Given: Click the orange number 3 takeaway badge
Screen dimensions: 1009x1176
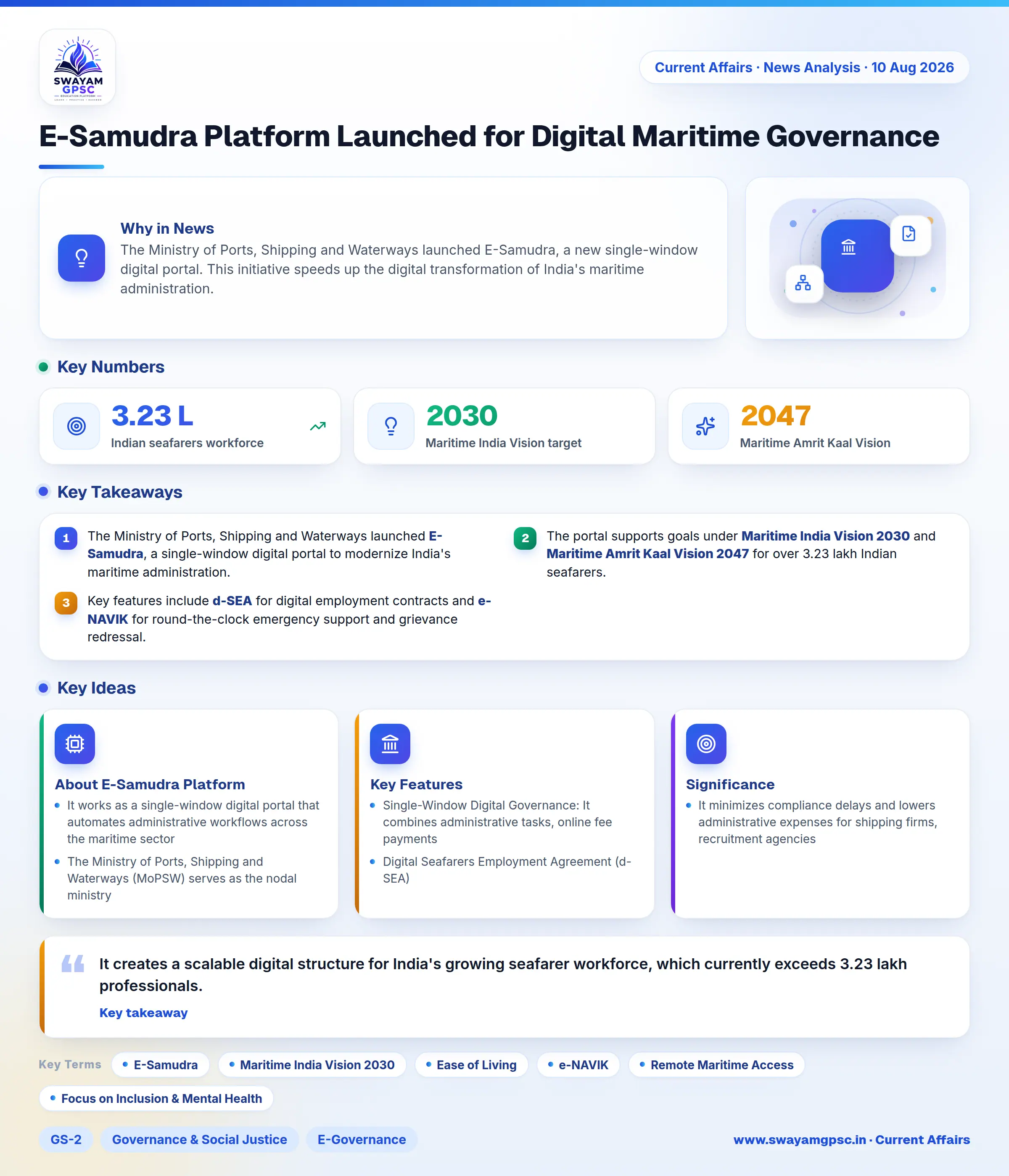Looking at the screenshot, I should 66,603.
